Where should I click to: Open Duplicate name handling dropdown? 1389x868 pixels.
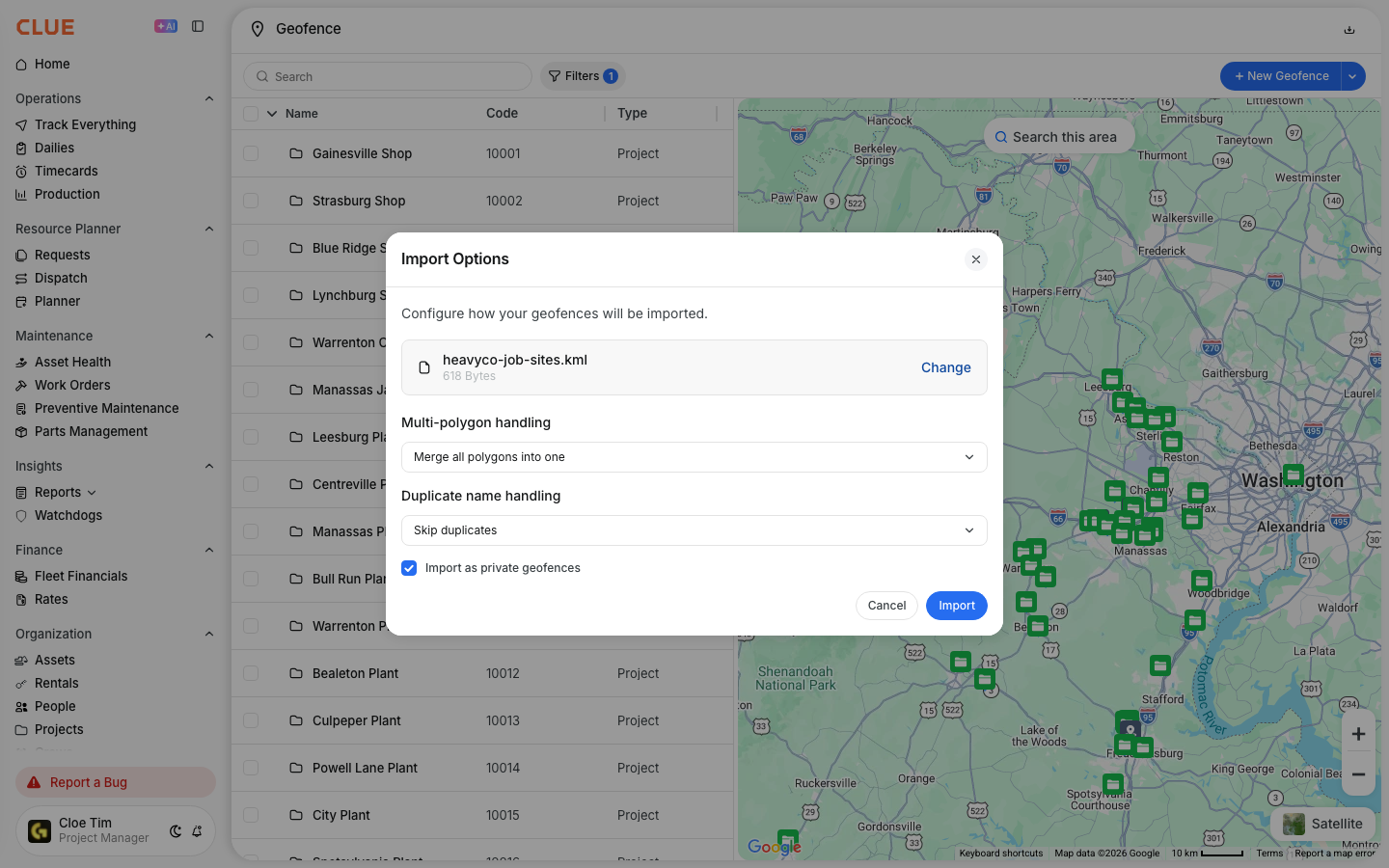694,530
